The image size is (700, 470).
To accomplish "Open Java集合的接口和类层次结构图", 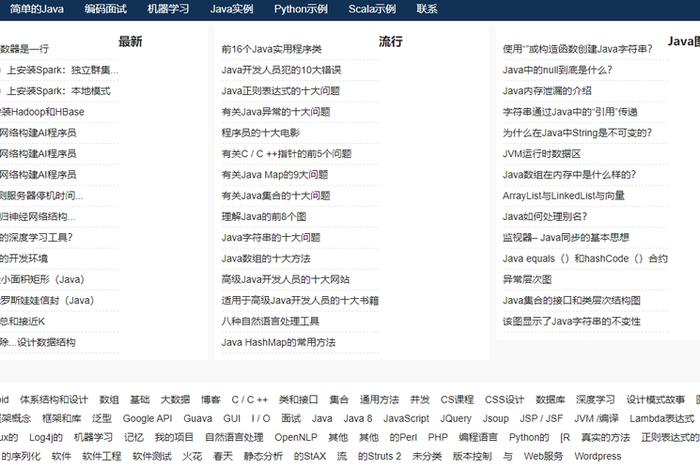I will [571, 301].
